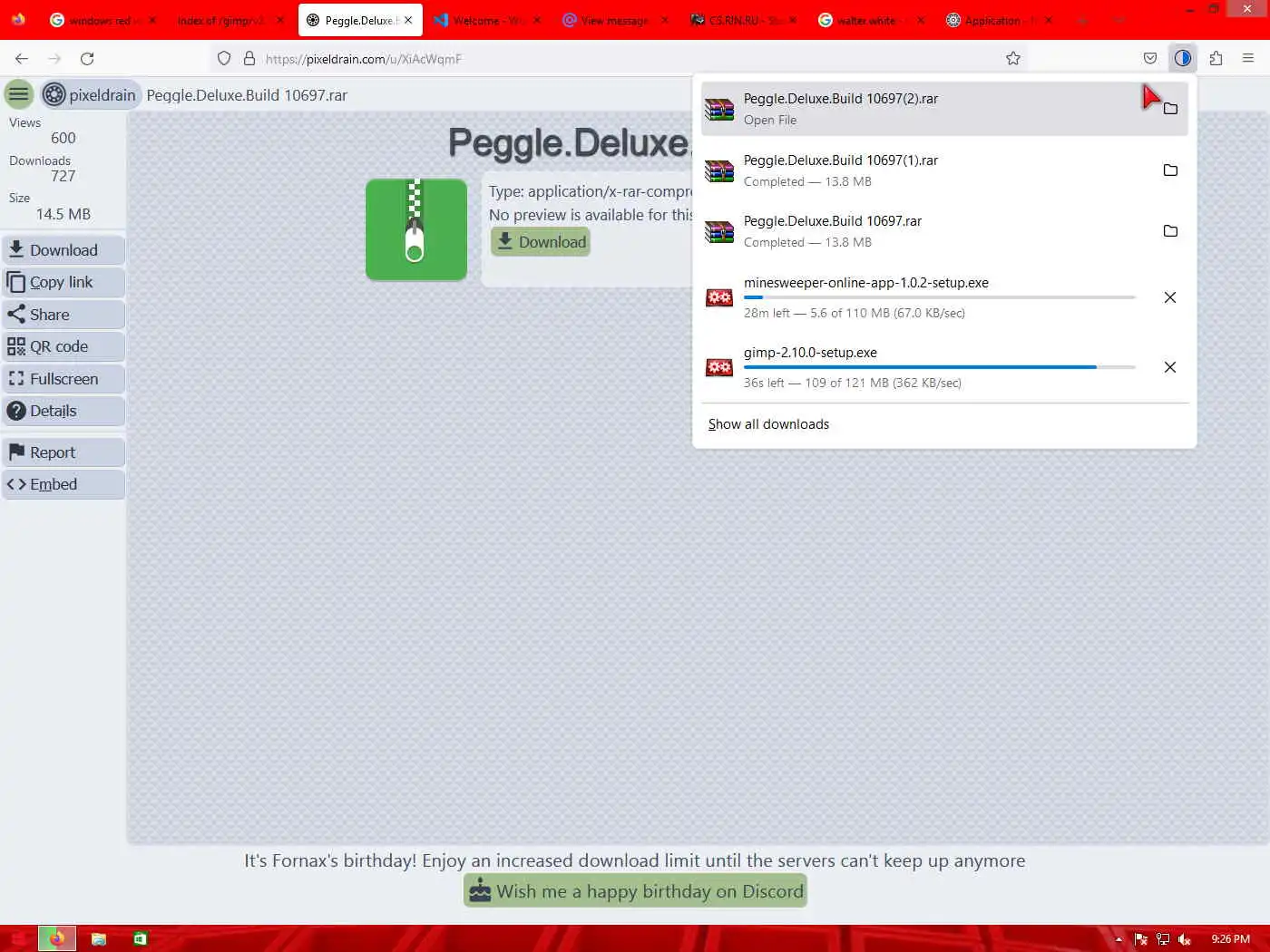
Task: Click Wish me a happy birthday on Discord
Action: (635, 891)
